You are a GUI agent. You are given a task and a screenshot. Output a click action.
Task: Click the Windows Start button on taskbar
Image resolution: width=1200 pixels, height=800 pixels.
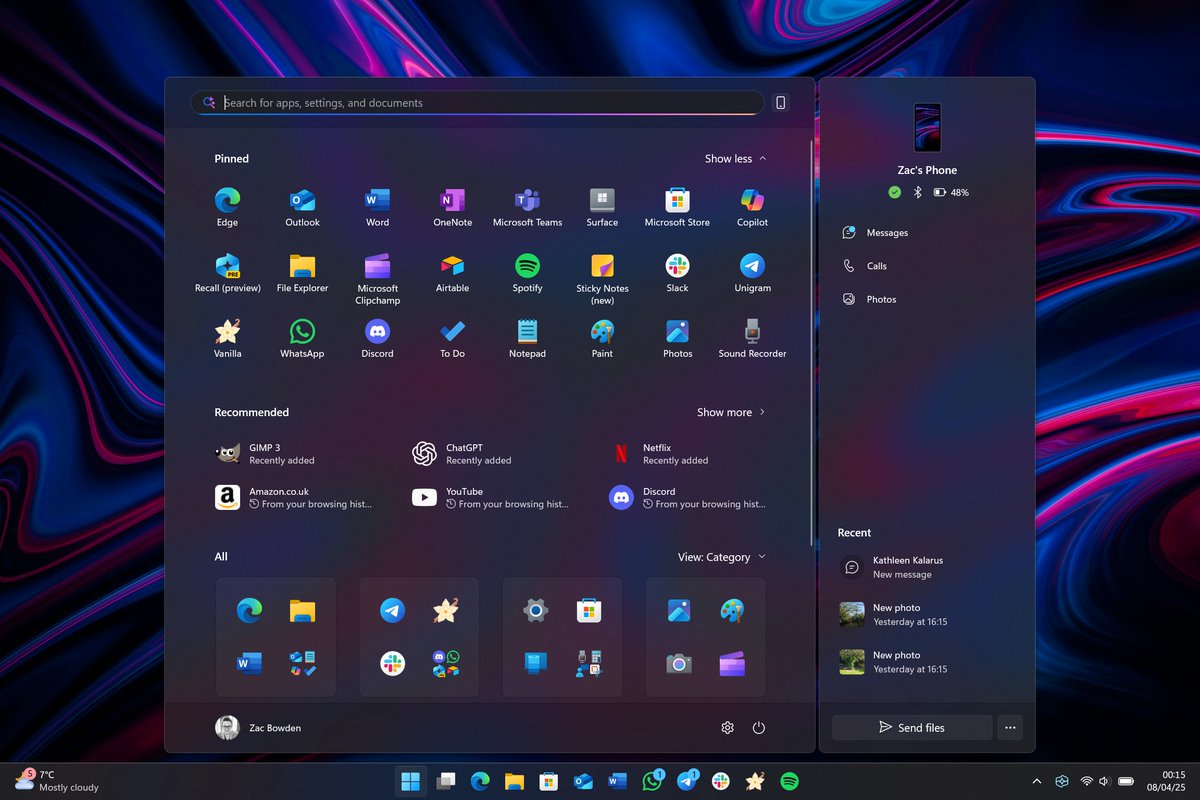pyautogui.click(x=410, y=781)
